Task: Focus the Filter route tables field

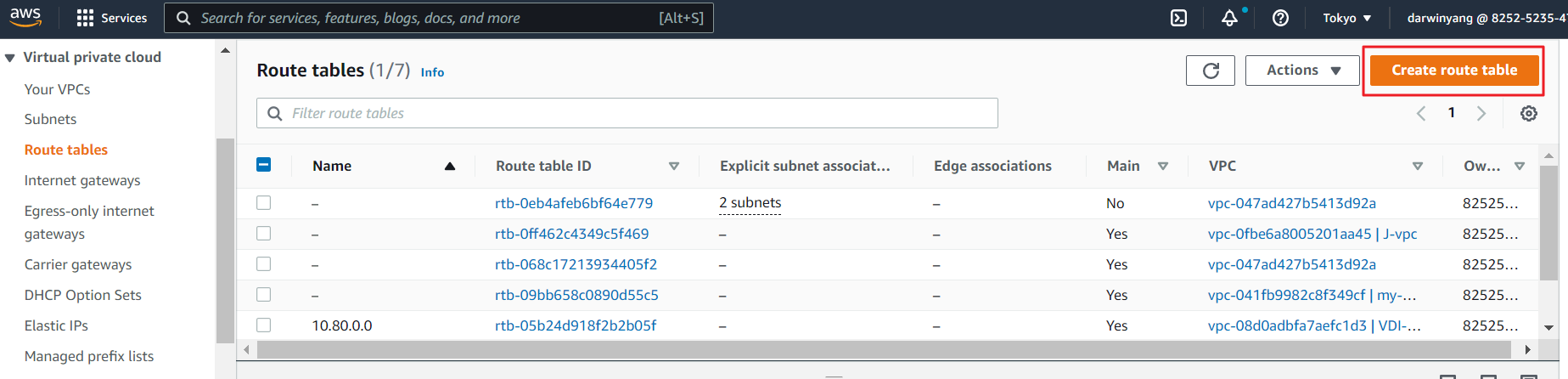Action: 628,113
